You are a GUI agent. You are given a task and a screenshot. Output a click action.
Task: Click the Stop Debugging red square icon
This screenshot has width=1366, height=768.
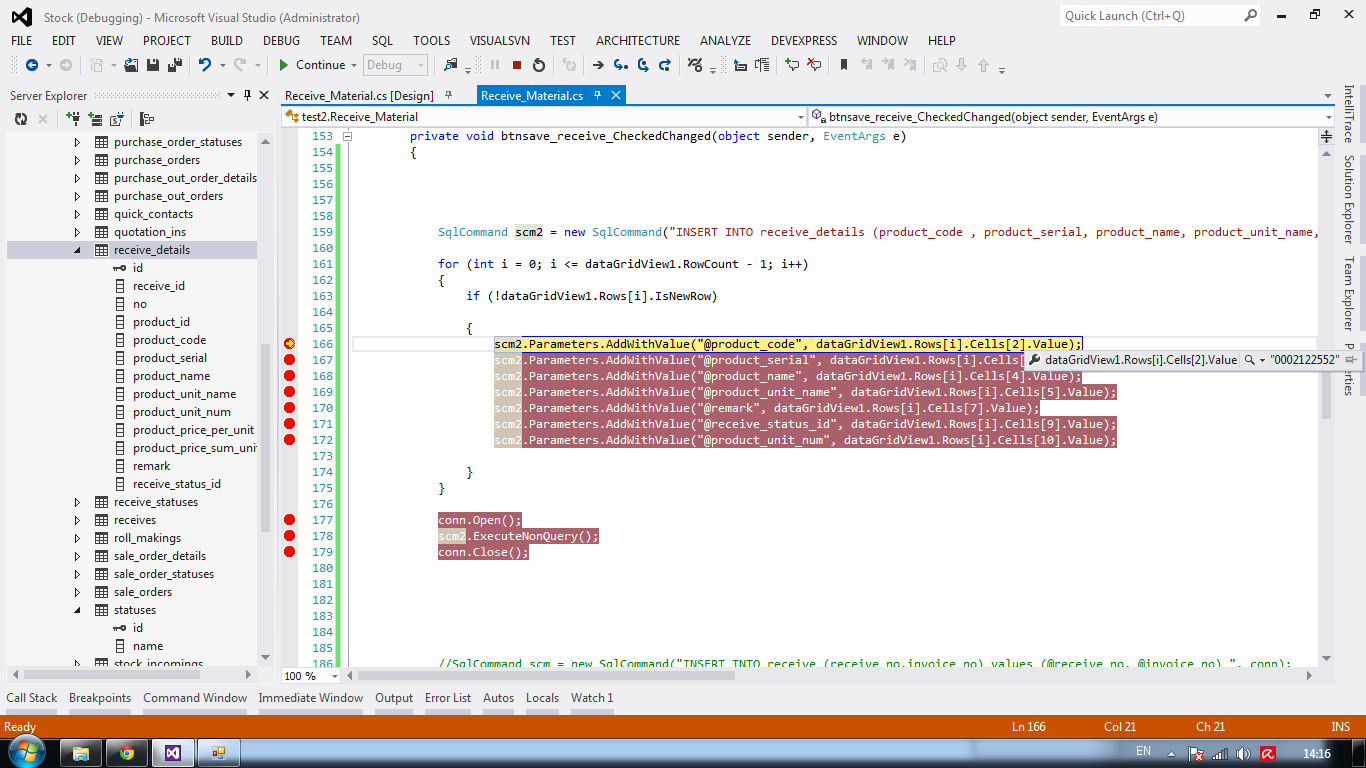(517, 65)
